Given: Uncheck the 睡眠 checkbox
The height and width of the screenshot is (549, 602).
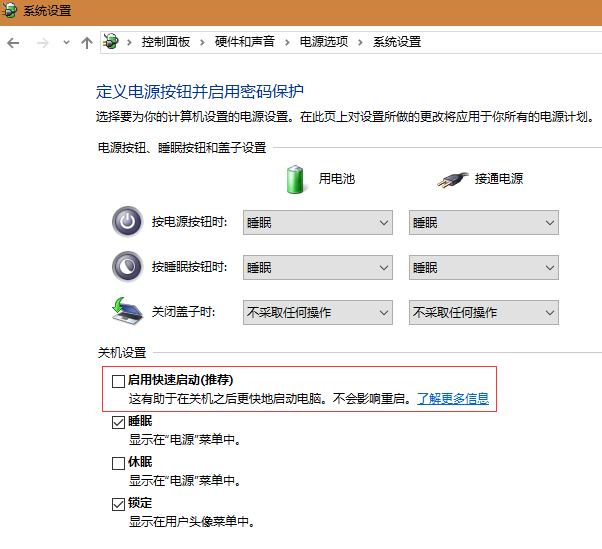Looking at the screenshot, I should (x=118, y=422).
